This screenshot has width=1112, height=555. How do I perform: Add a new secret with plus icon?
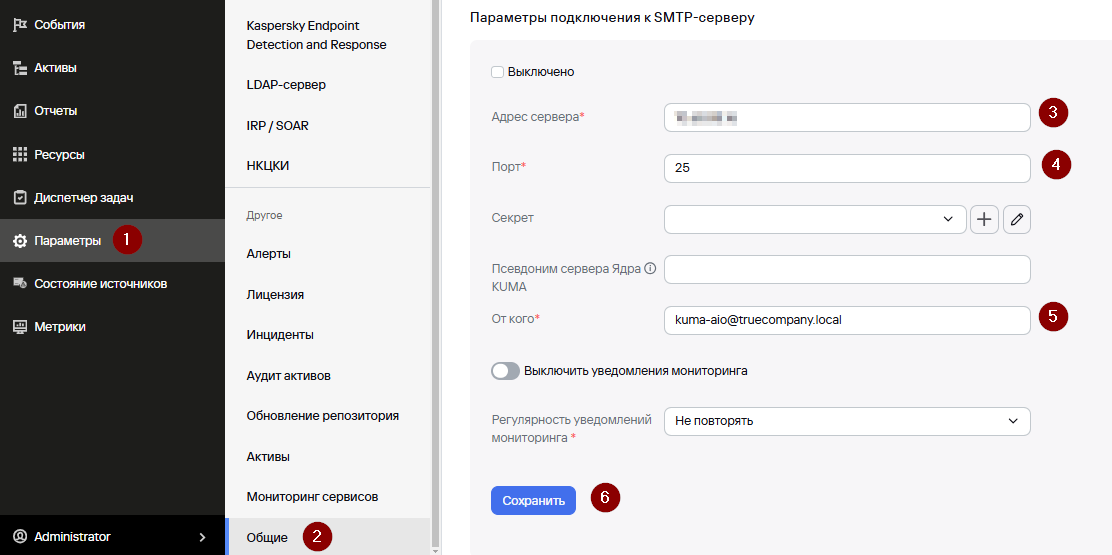[984, 220]
